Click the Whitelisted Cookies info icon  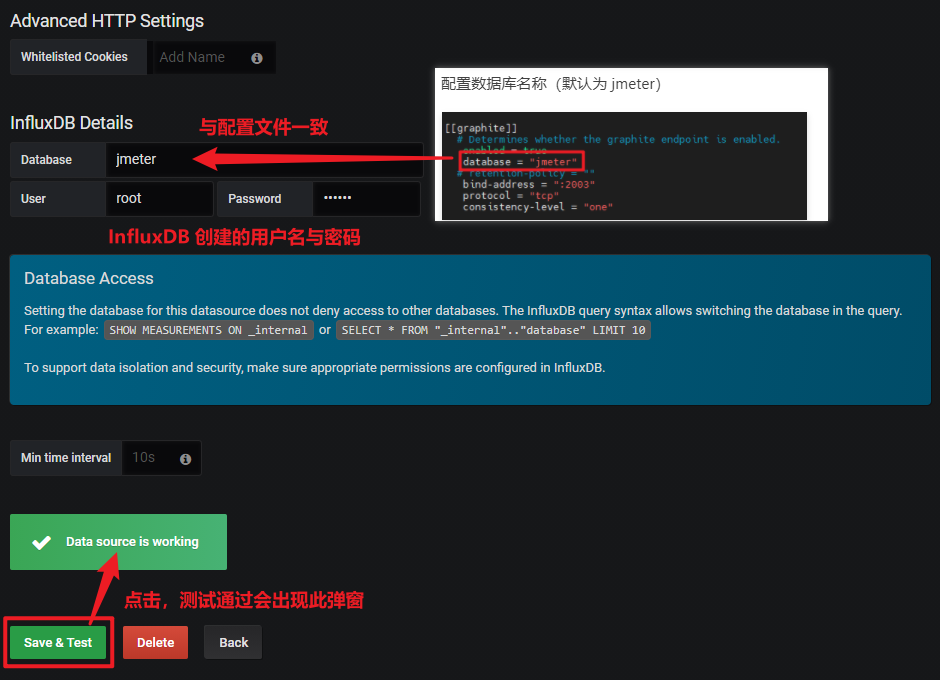click(257, 58)
